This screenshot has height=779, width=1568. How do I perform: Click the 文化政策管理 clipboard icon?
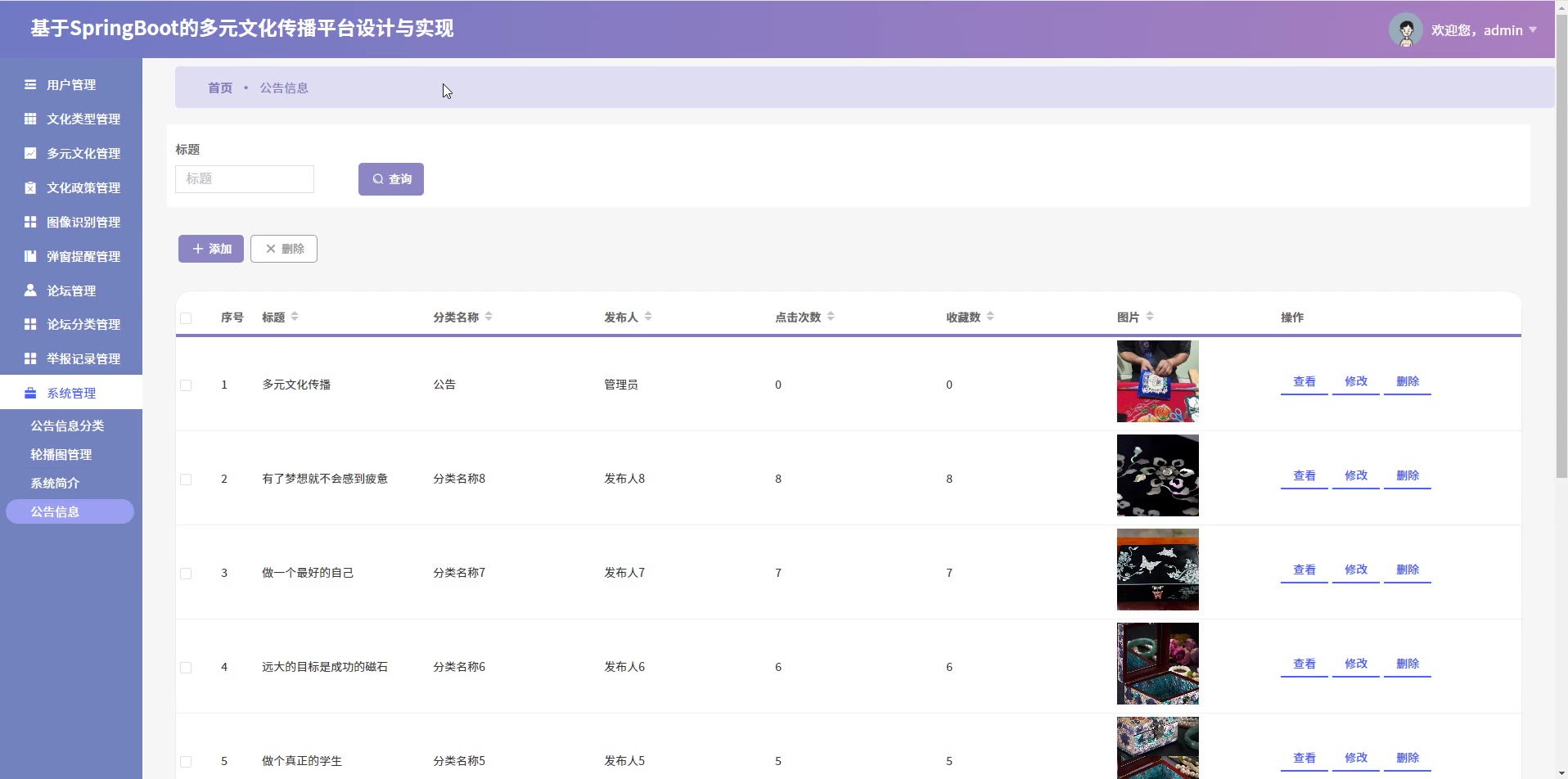pos(30,188)
